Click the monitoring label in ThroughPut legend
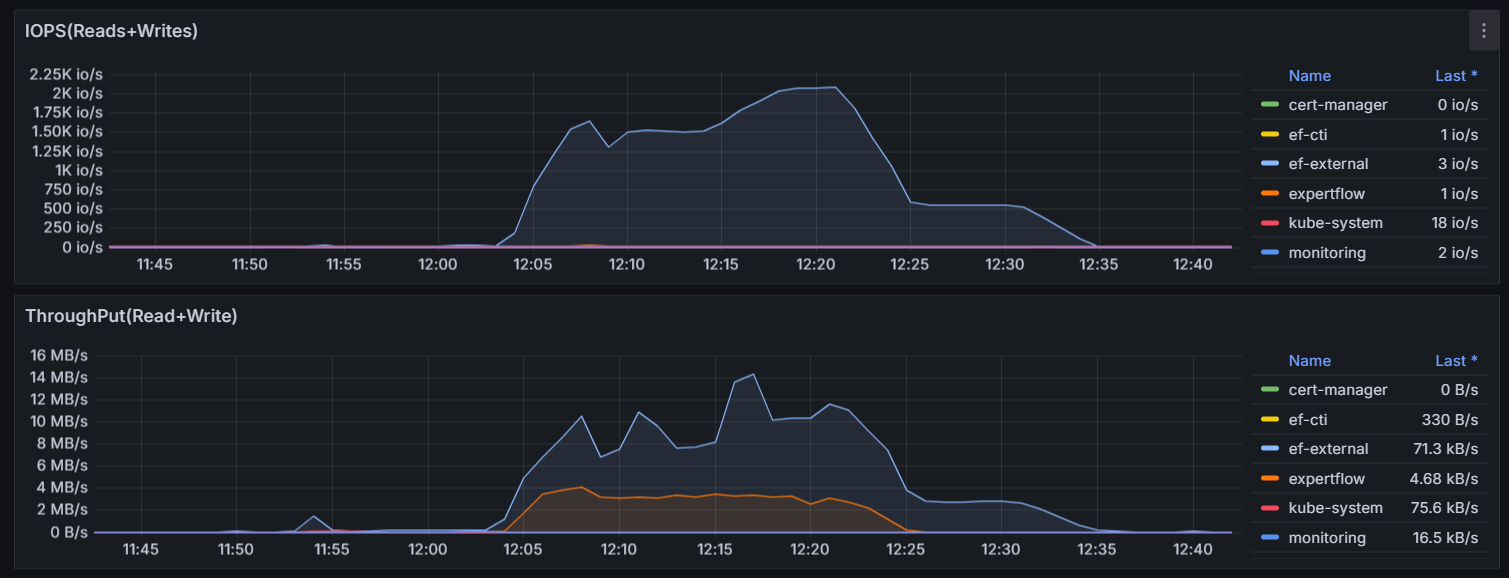The width and height of the screenshot is (1509, 578). pyautogui.click(x=1326, y=538)
